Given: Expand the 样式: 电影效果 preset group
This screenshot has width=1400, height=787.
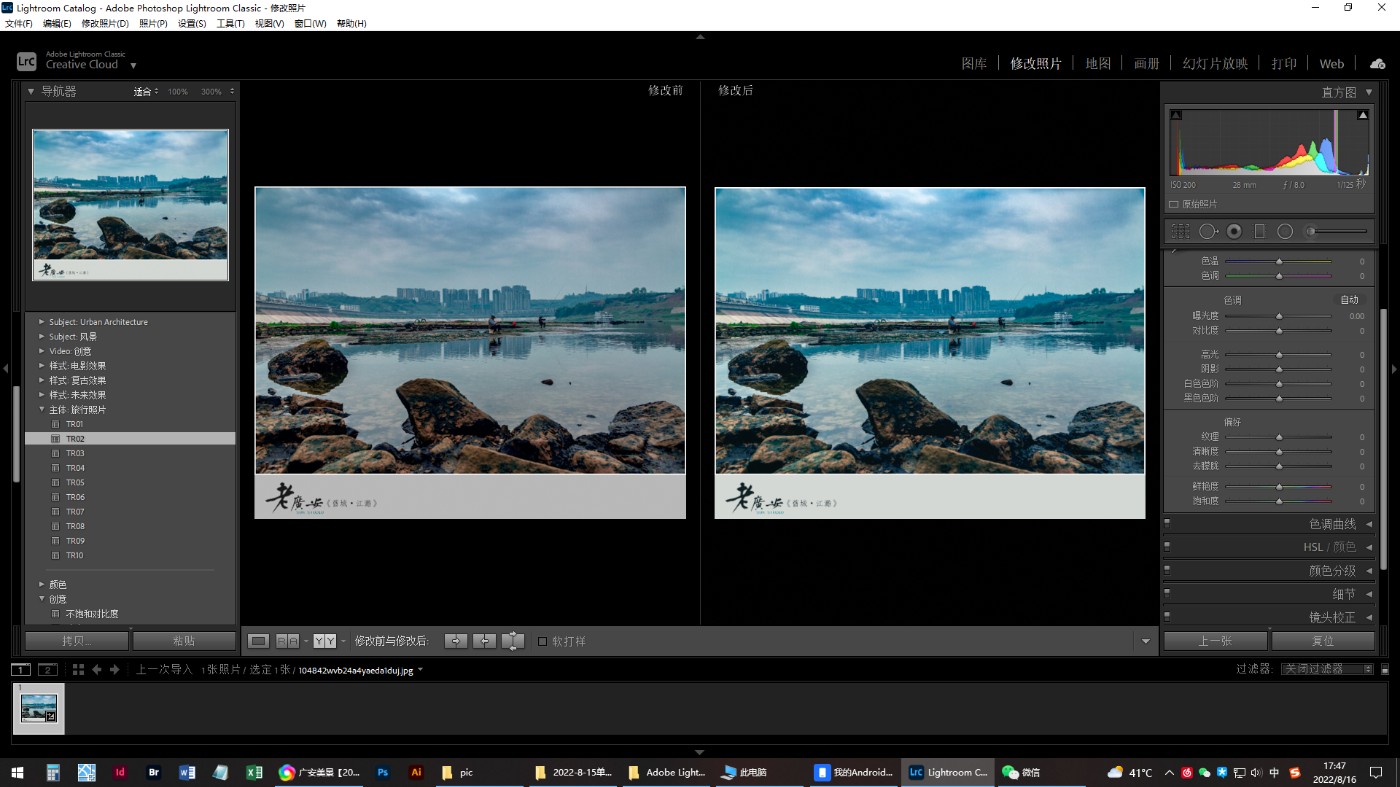Looking at the screenshot, I should tap(42, 366).
